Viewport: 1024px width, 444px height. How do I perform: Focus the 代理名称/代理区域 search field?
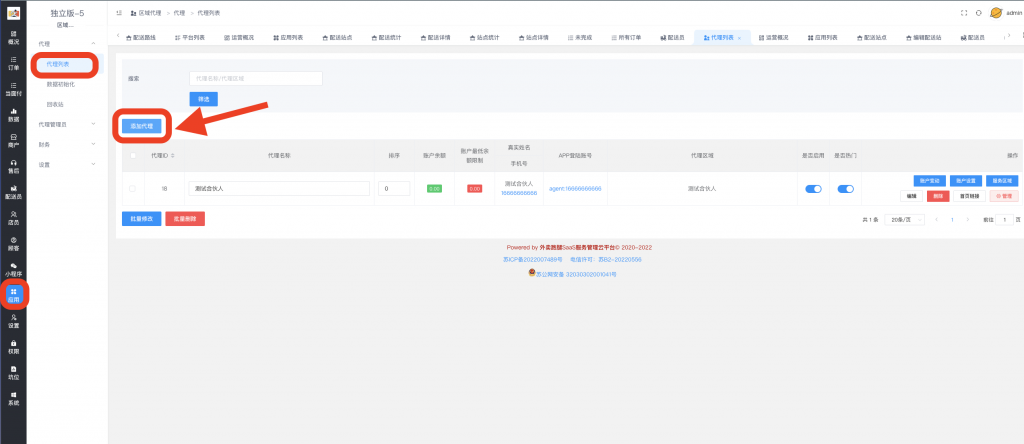tap(255, 78)
